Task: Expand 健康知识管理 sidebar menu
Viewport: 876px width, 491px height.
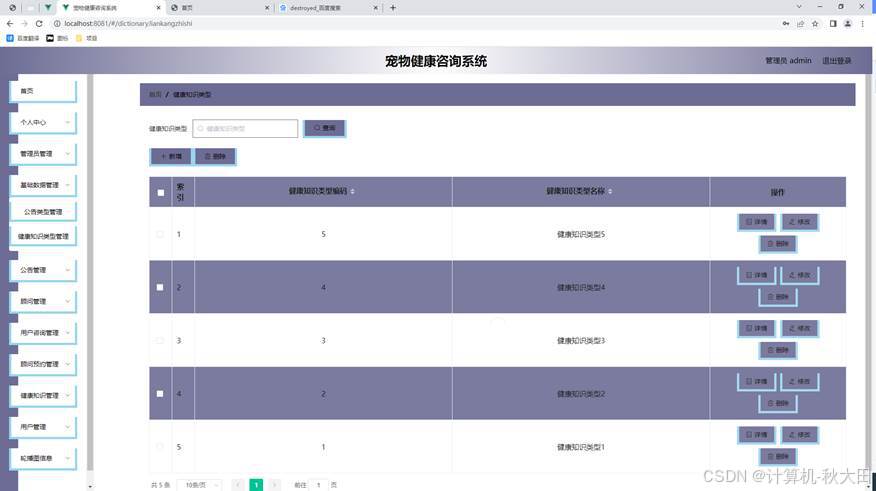Action: pos(43,395)
